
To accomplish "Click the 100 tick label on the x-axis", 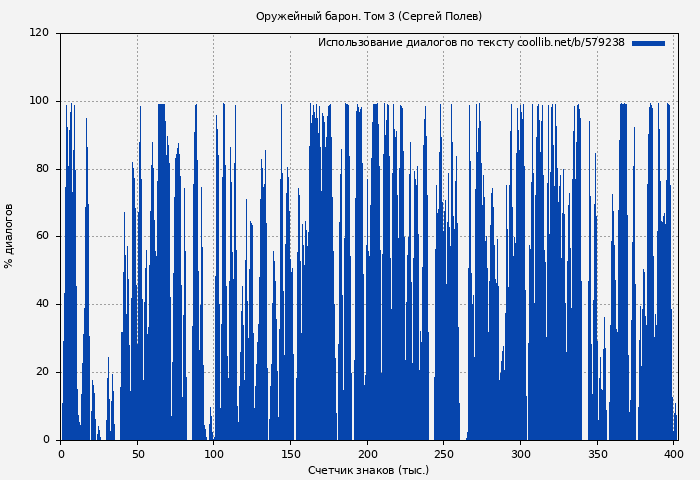I will [x=214, y=454].
